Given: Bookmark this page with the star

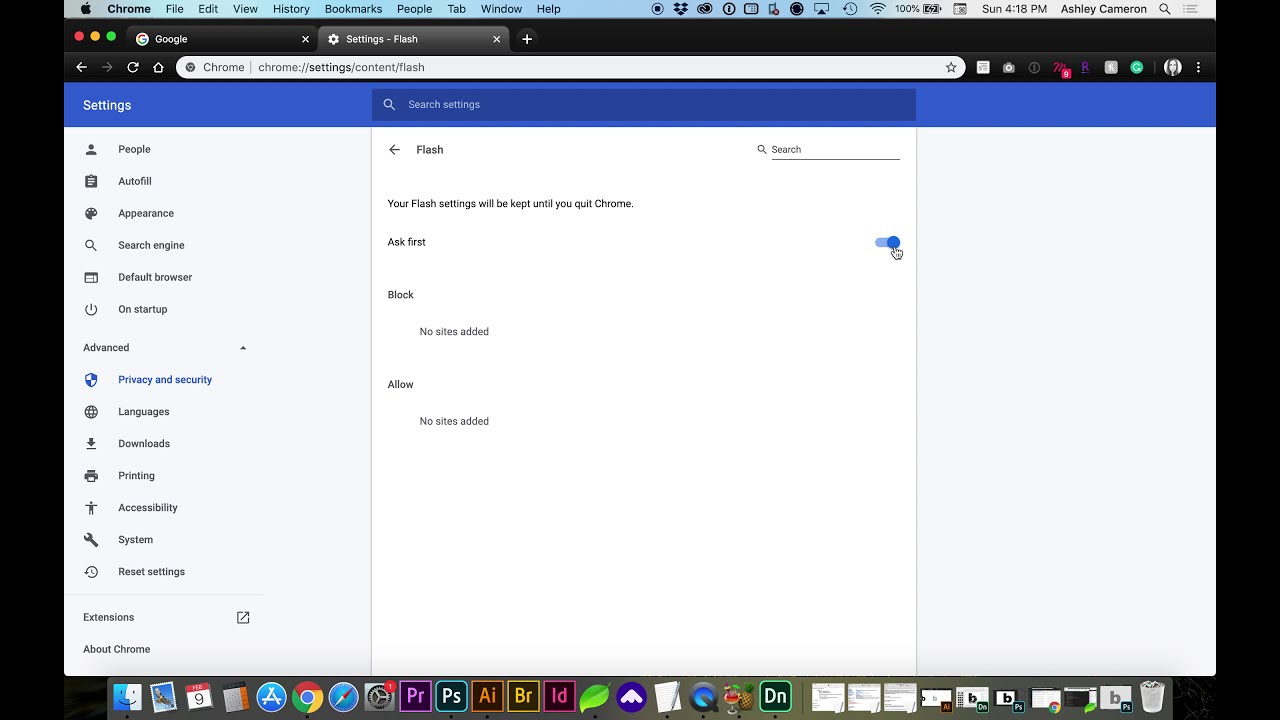Looking at the screenshot, I should 951,67.
